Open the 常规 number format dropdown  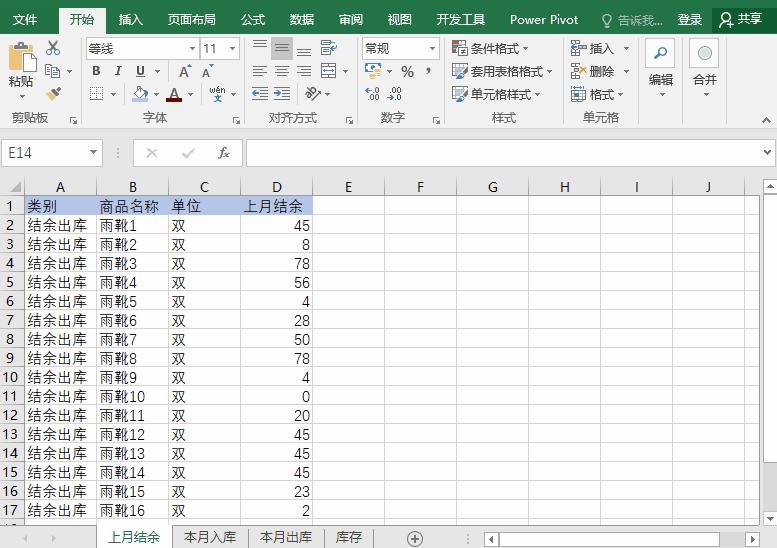432,49
